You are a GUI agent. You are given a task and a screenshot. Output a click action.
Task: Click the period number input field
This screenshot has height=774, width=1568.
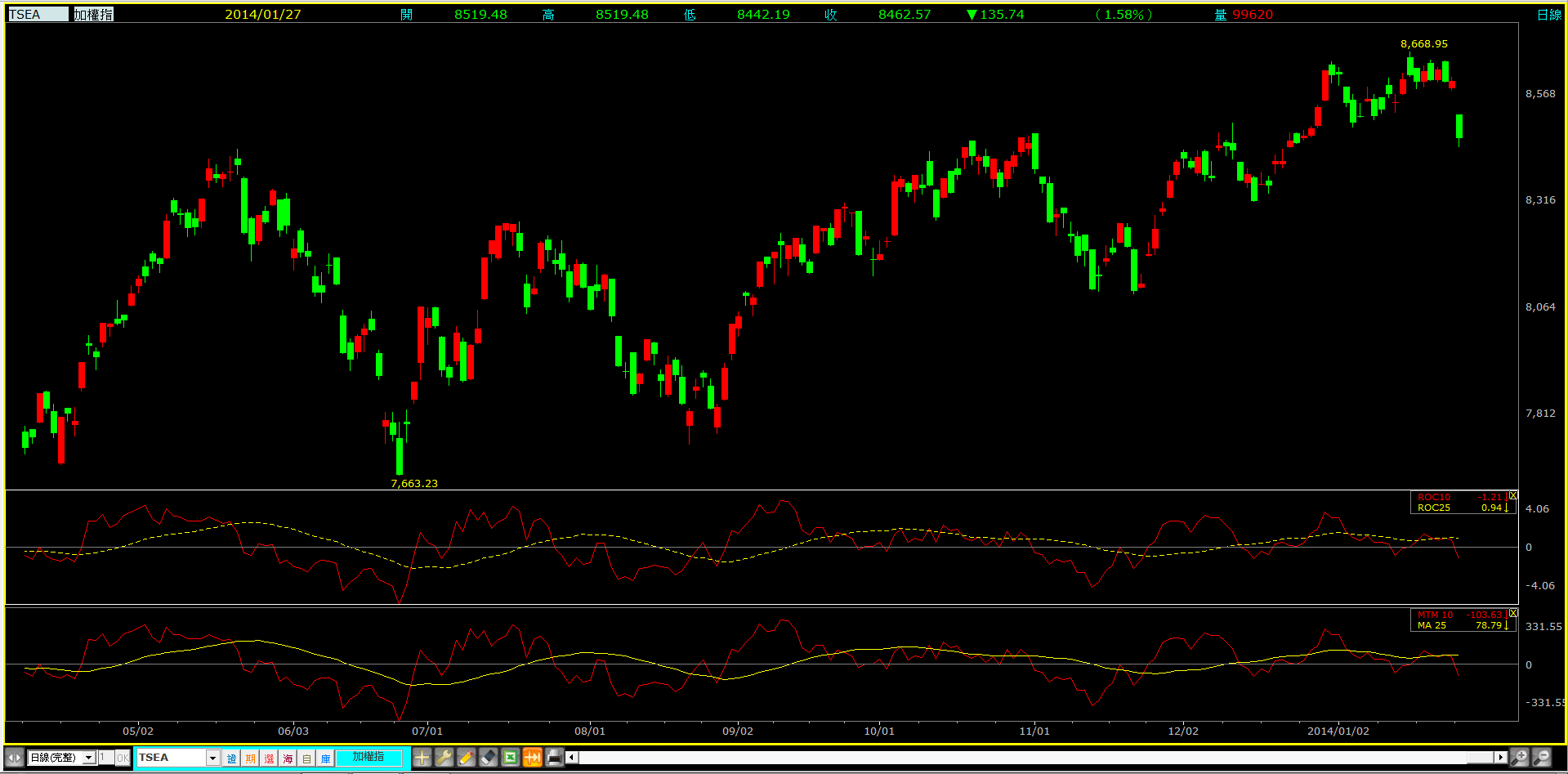[105, 758]
